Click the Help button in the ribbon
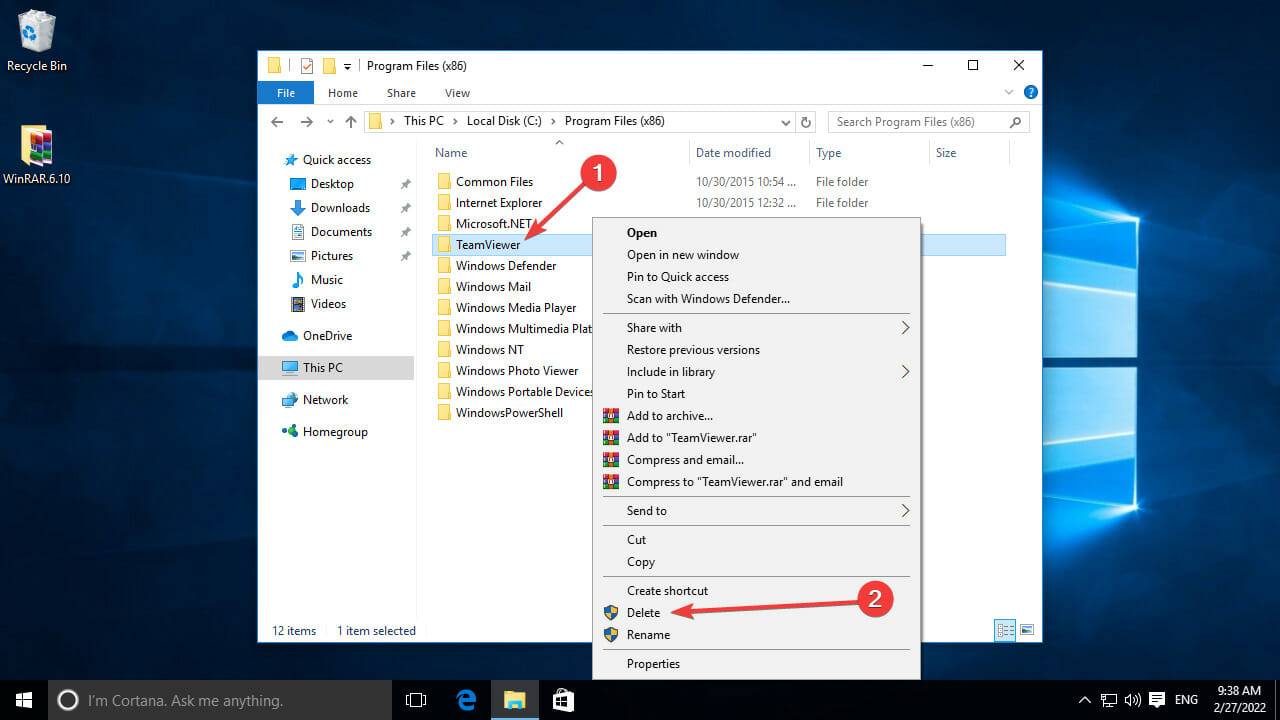1280x720 pixels. pos(1031,92)
